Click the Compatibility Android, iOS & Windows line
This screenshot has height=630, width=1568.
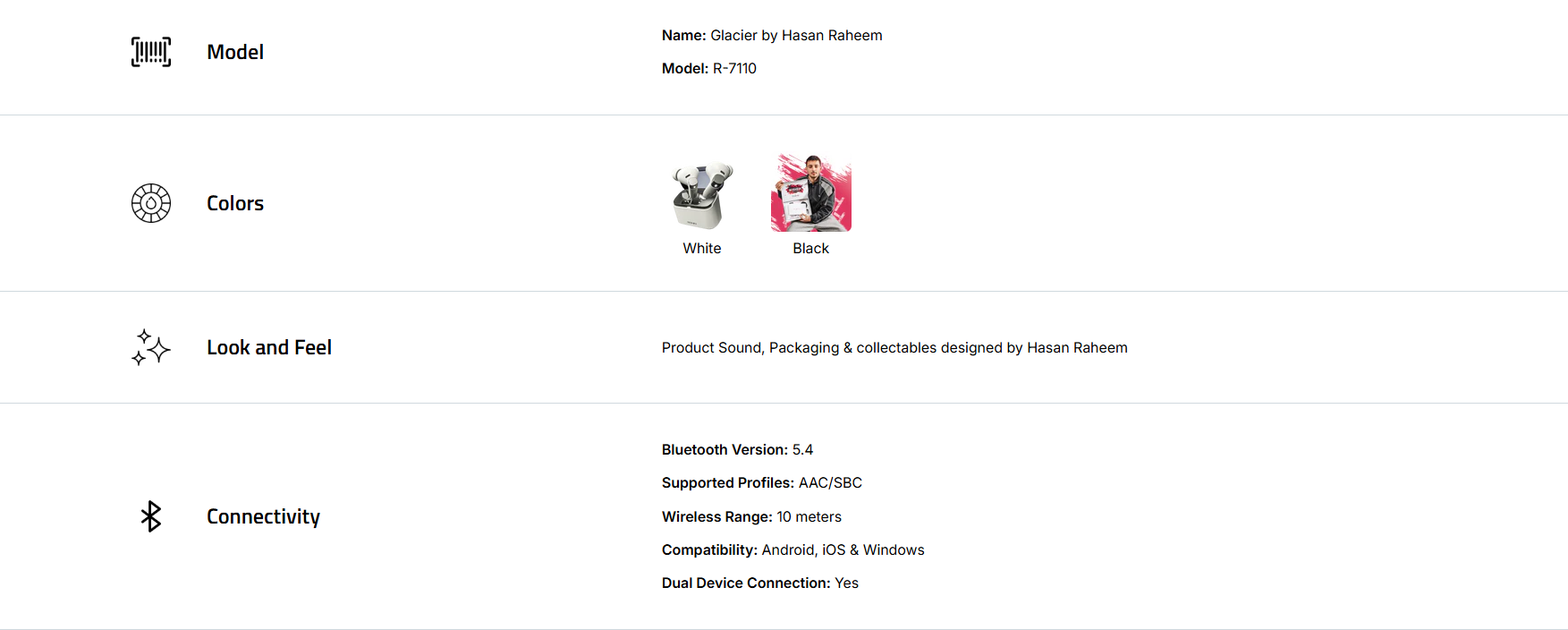792,550
